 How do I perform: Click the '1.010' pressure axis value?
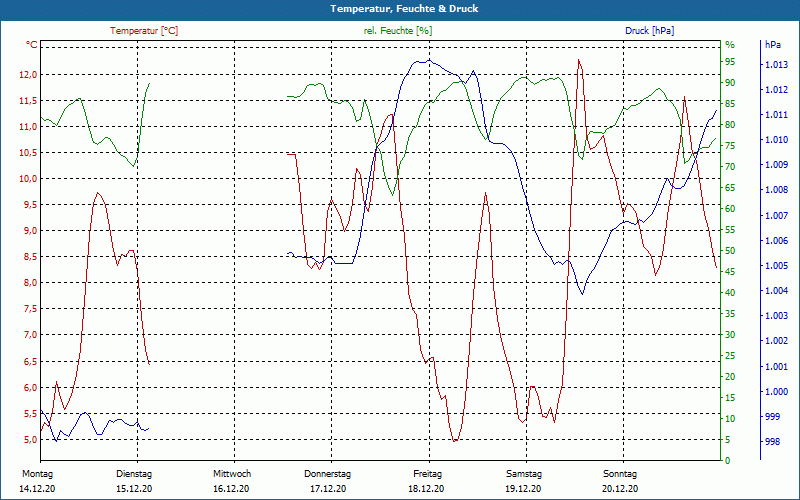click(x=776, y=140)
